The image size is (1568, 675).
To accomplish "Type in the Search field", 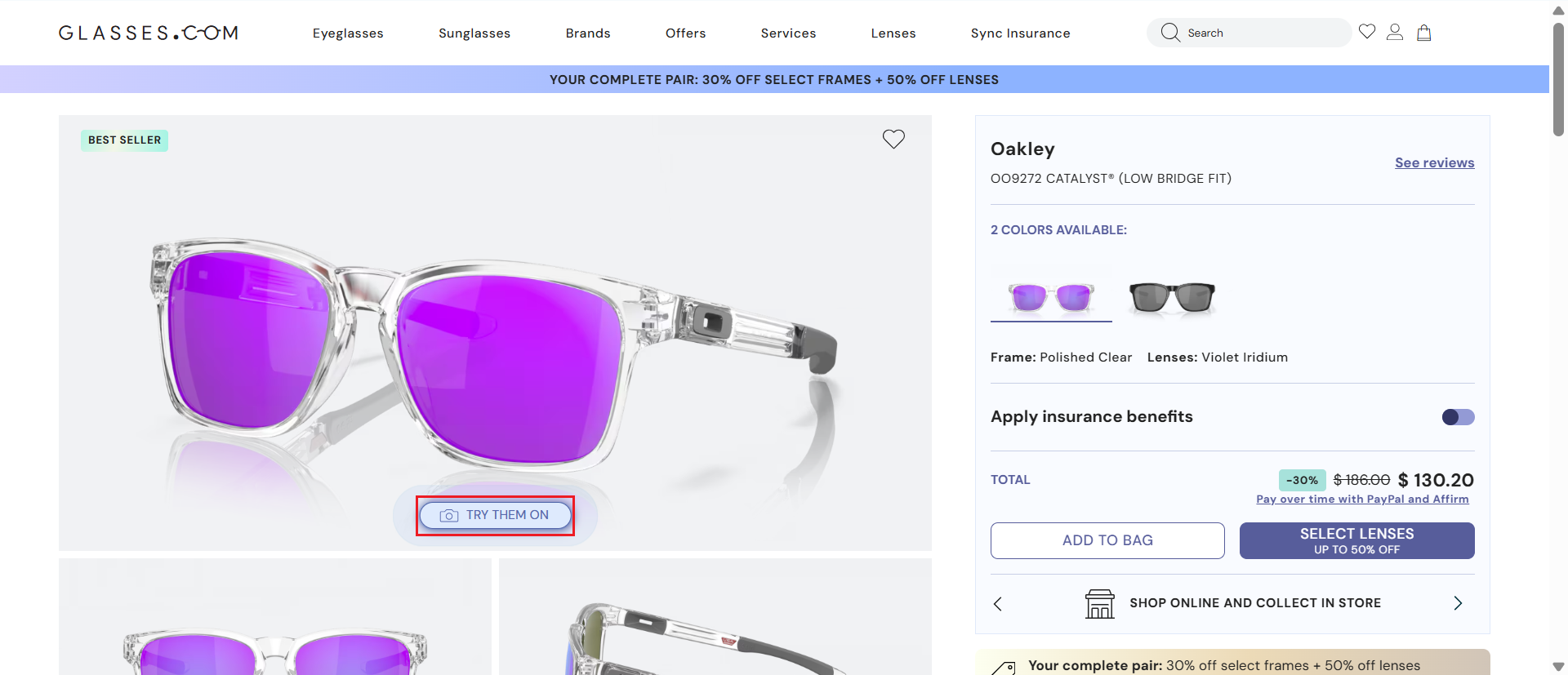I will click(1262, 33).
